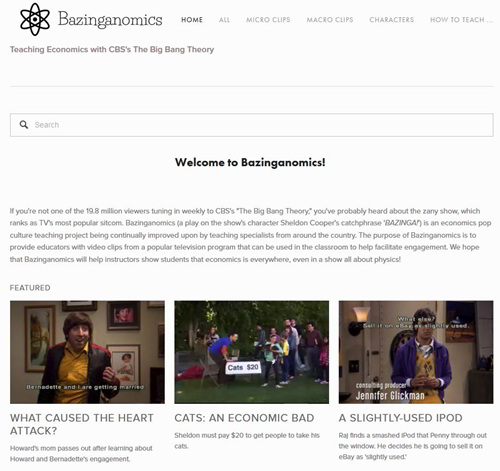Image resolution: width=500 pixels, height=471 pixels.
Task: Navigate to the Characters page
Action: click(391, 20)
